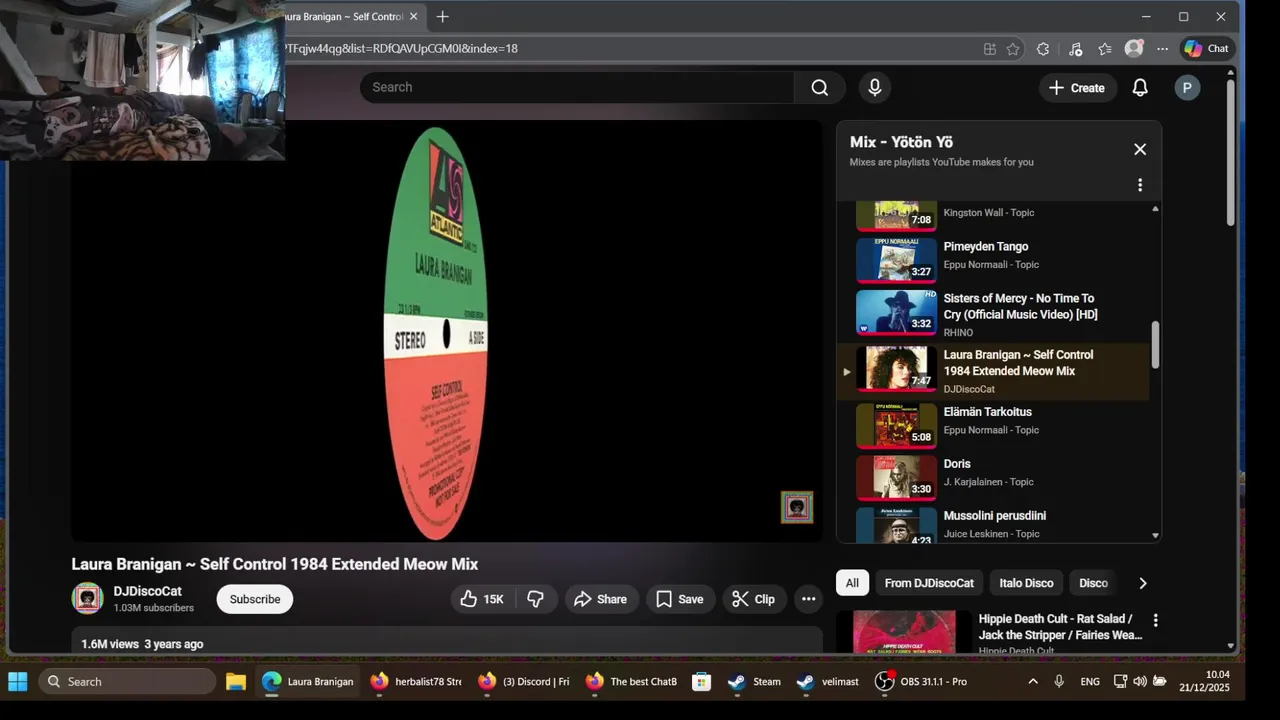The height and width of the screenshot is (720, 1280).
Task: Open the Windows Start menu
Action: coord(18,682)
